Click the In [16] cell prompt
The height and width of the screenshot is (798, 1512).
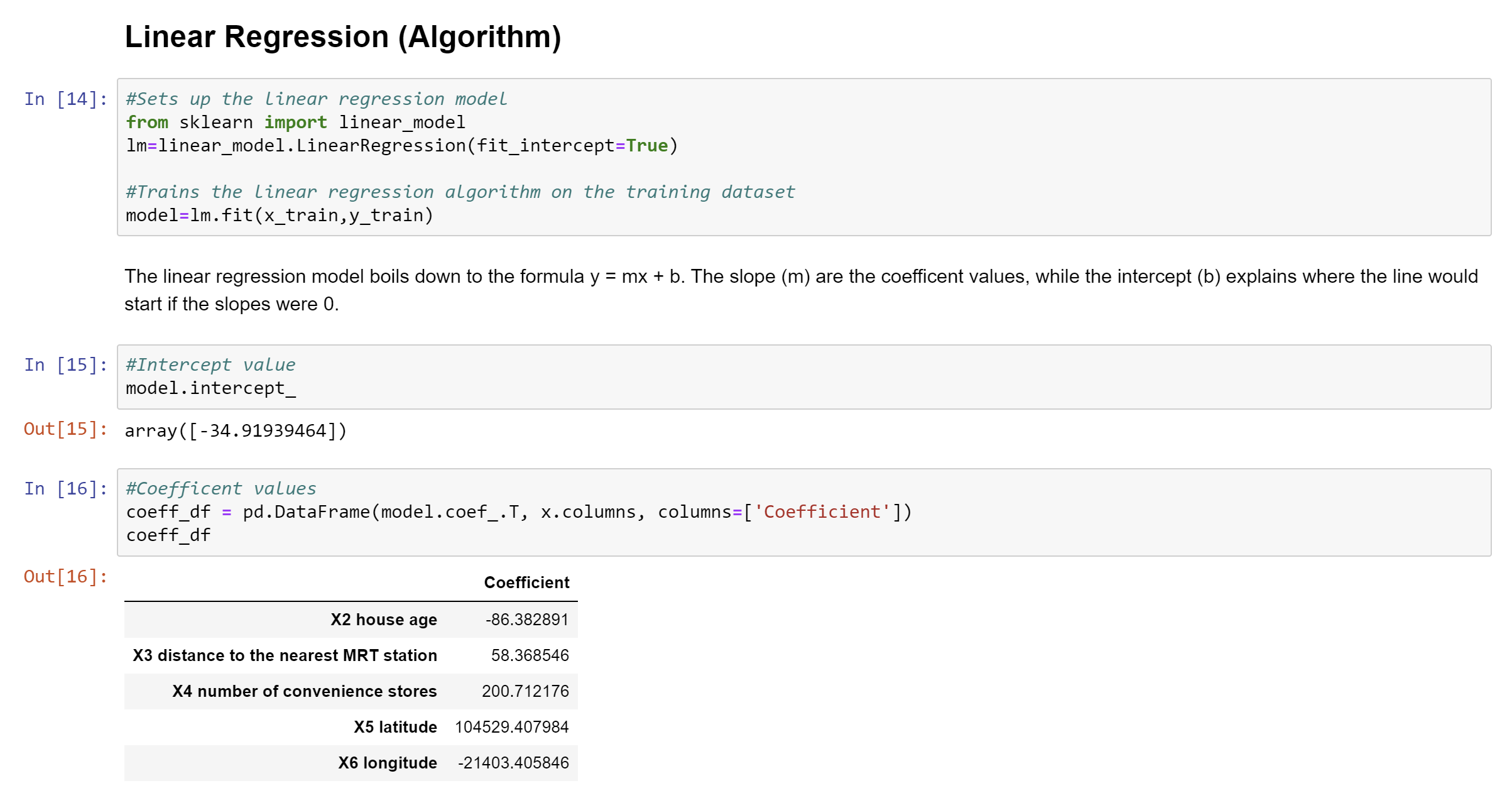point(65,489)
